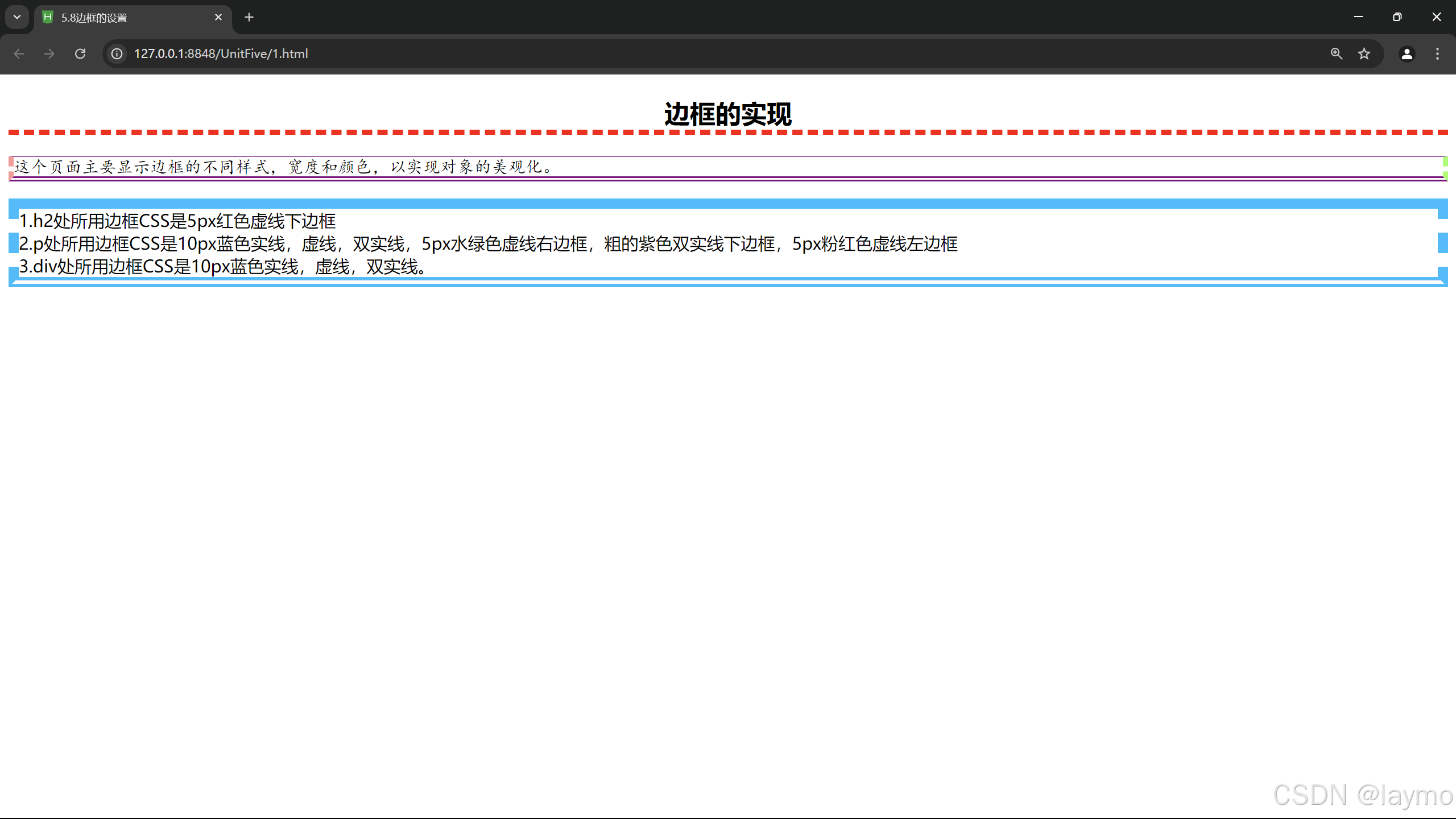Expand the tab search dropdown
Image resolution: width=1456 pixels, height=819 pixels.
tap(17, 17)
